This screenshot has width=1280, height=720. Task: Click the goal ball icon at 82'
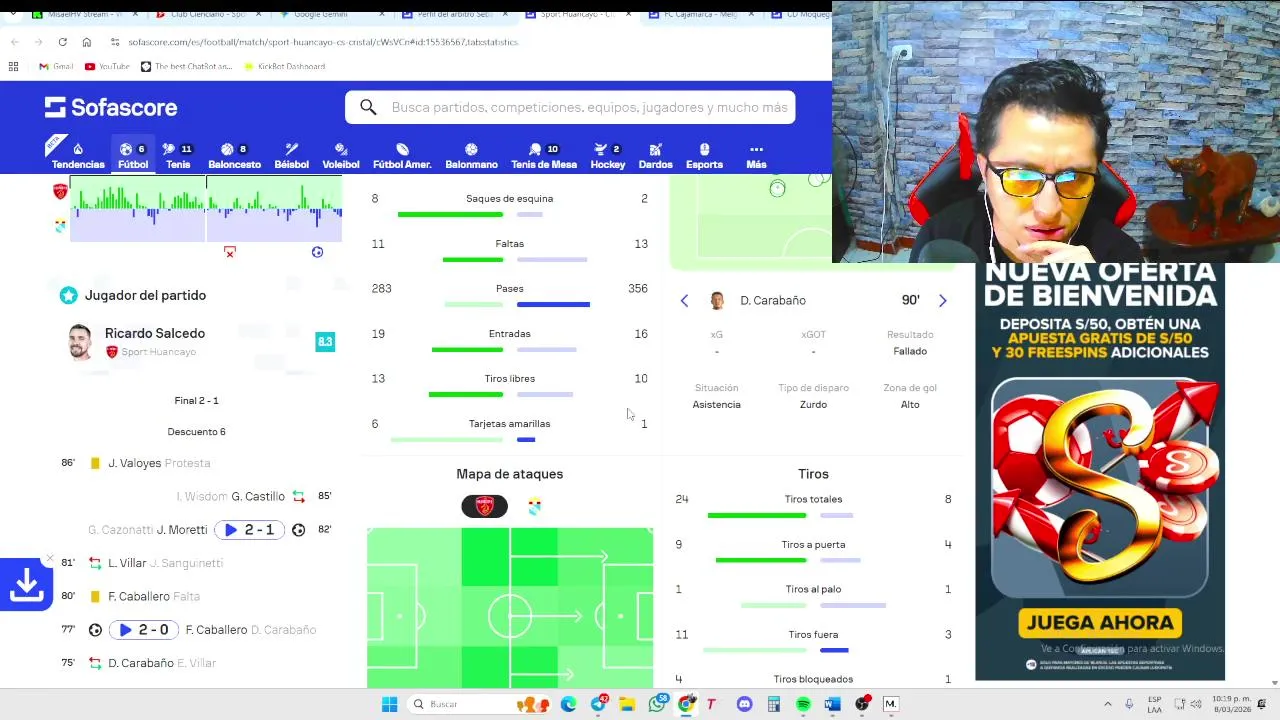click(x=298, y=530)
